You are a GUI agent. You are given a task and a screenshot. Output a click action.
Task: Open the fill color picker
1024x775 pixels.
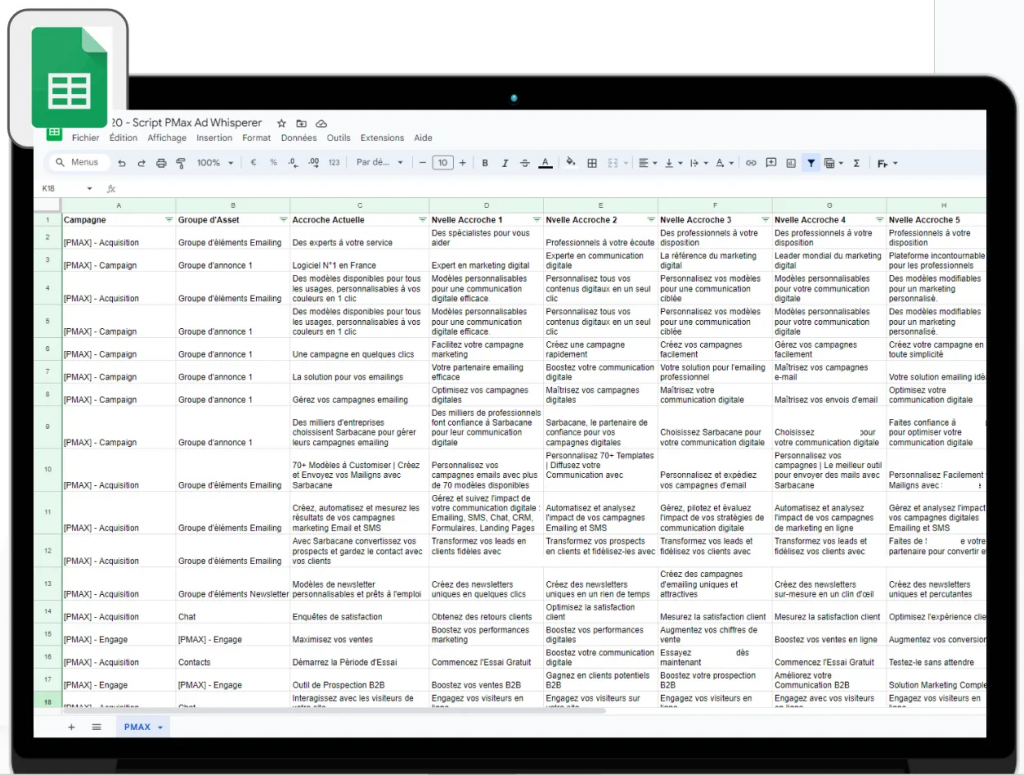571,163
